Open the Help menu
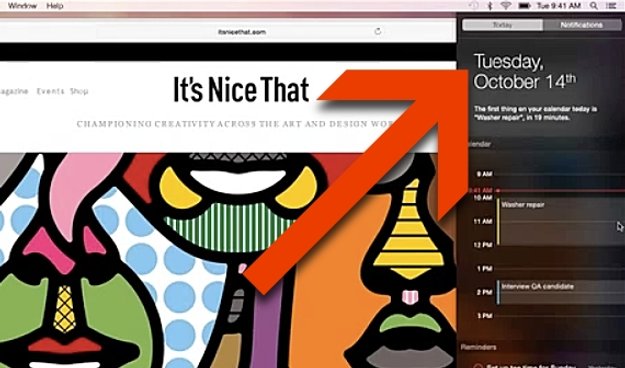625x368 pixels. pos(55,6)
